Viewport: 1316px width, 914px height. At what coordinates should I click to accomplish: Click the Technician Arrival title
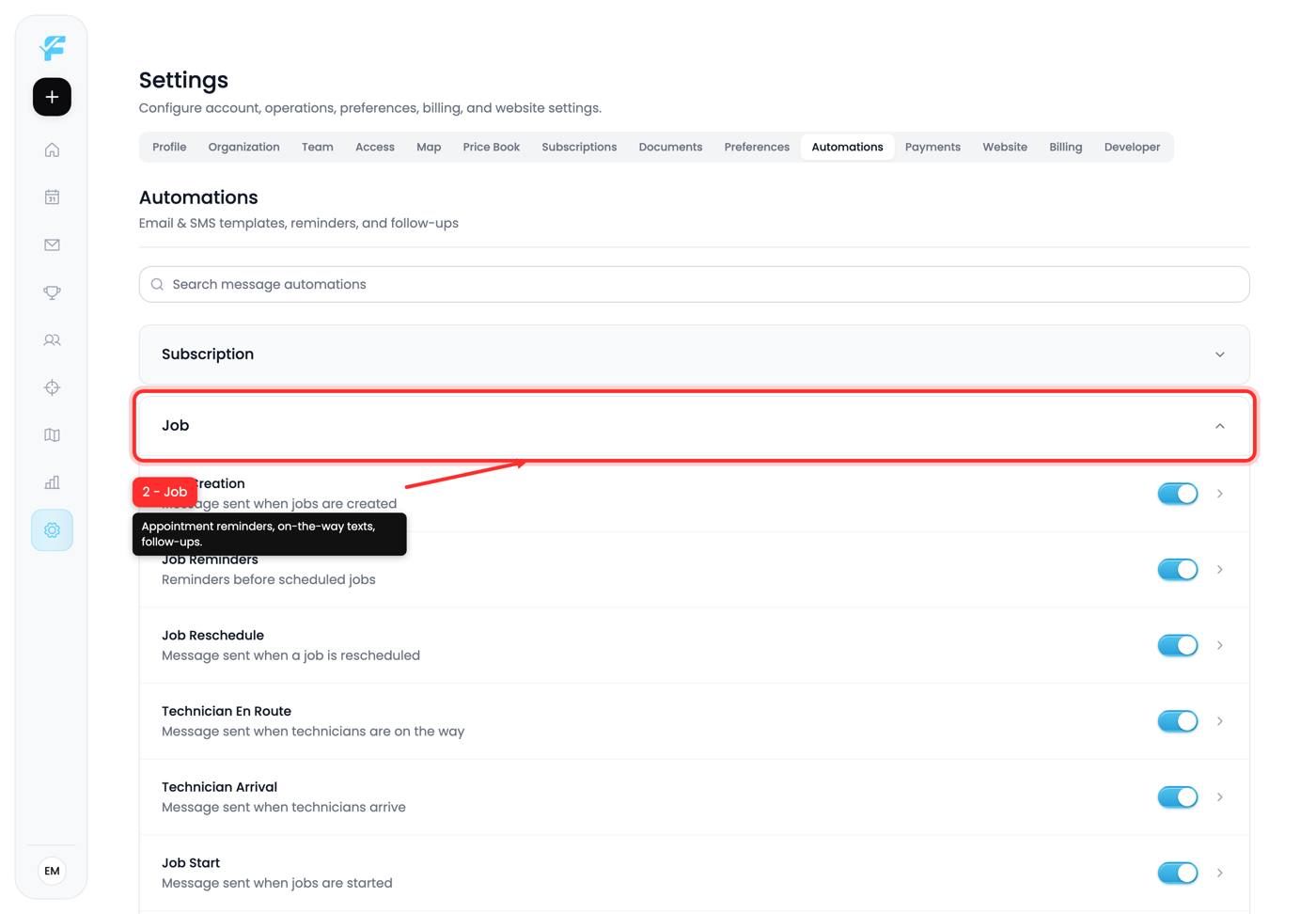point(219,787)
